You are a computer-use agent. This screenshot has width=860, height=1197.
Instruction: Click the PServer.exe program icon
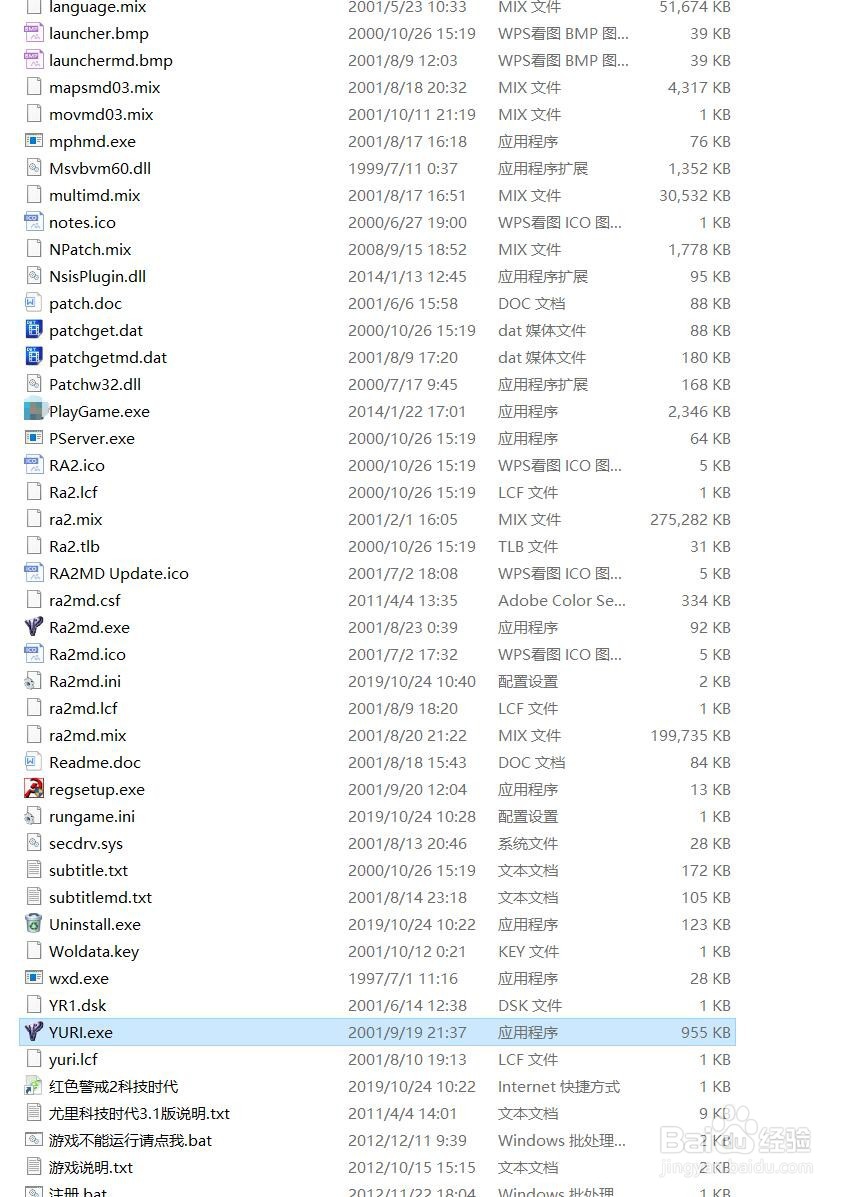pos(34,438)
